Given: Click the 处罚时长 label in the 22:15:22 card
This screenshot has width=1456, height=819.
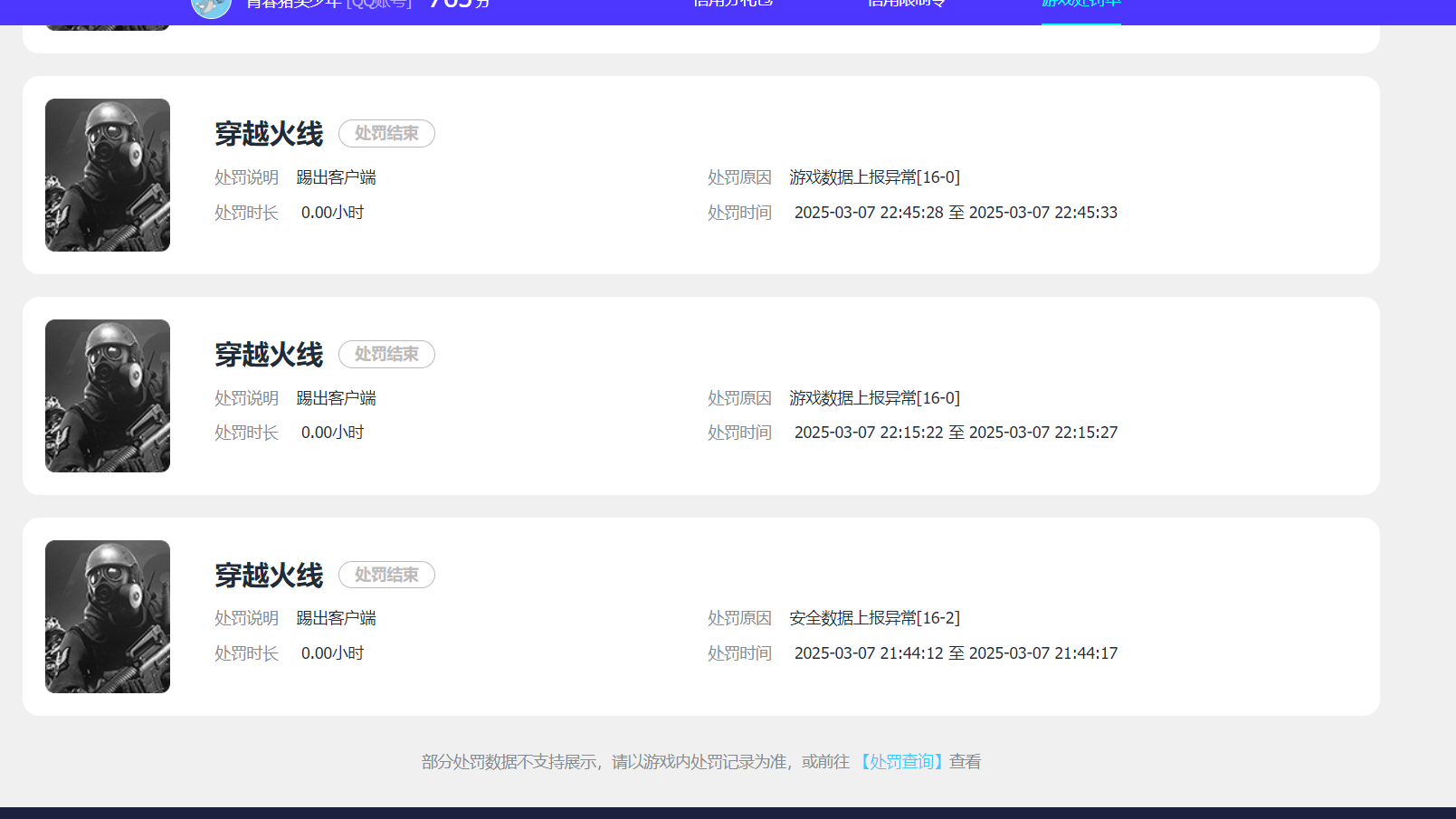Looking at the screenshot, I should (246, 433).
